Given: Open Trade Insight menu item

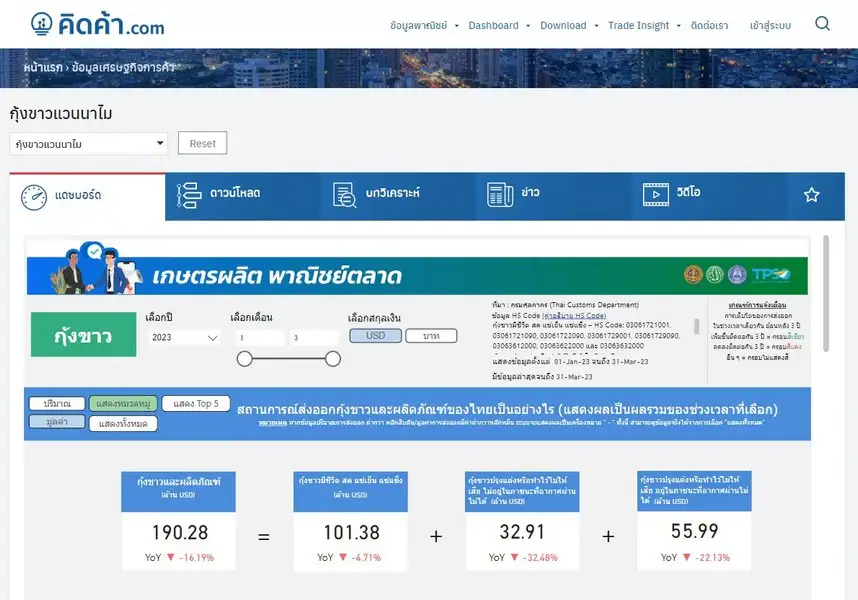Looking at the screenshot, I should (638, 25).
